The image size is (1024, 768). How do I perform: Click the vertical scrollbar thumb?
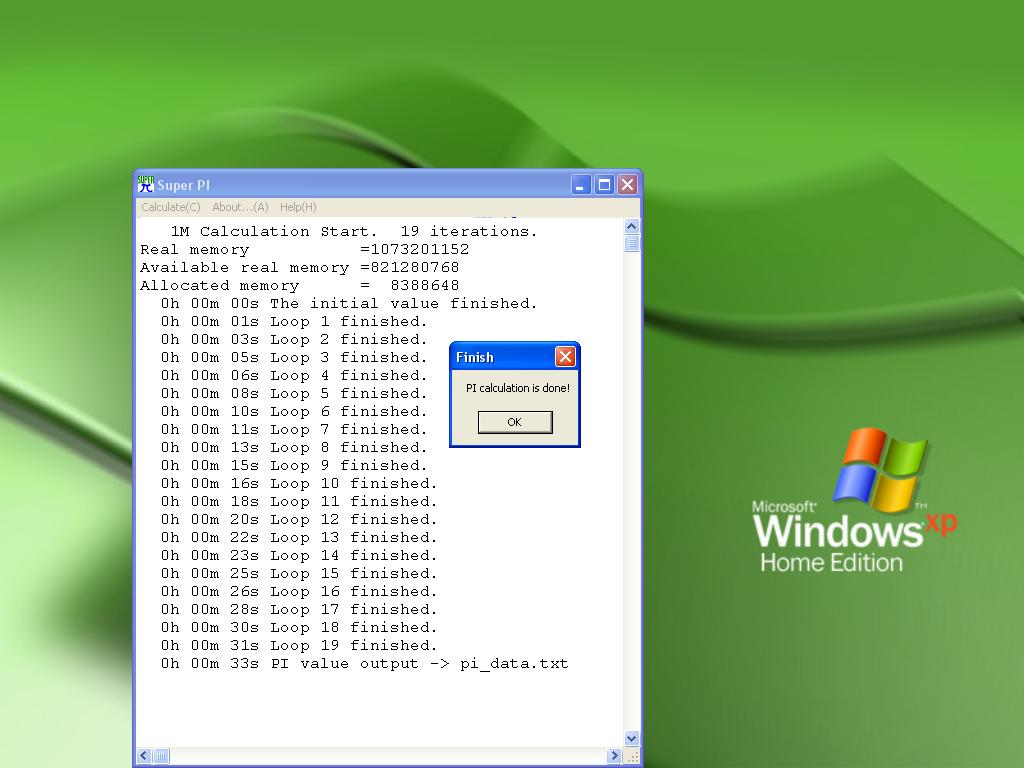(x=632, y=243)
